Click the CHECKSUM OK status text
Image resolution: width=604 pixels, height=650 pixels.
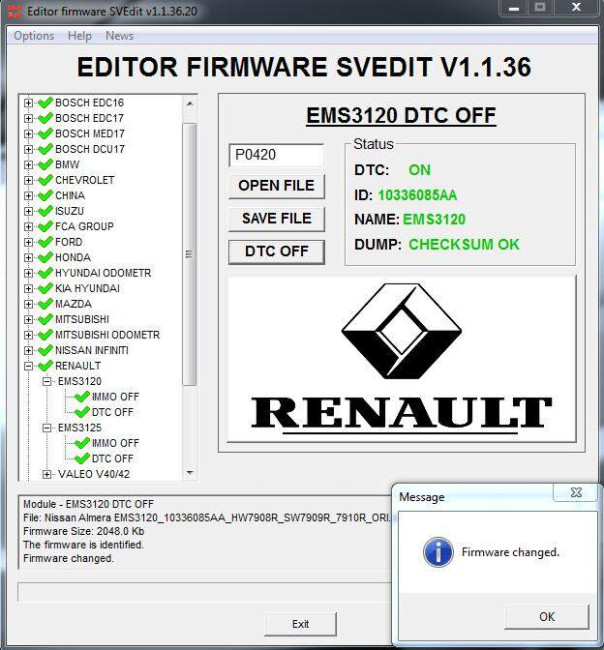click(x=464, y=245)
